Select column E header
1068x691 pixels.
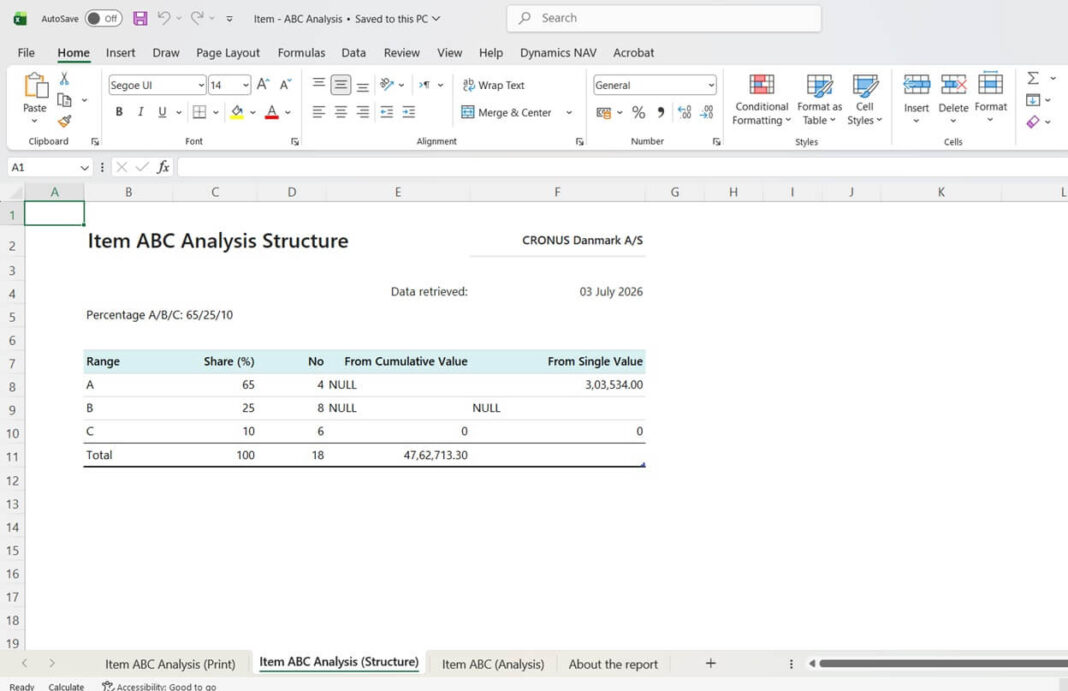398,192
